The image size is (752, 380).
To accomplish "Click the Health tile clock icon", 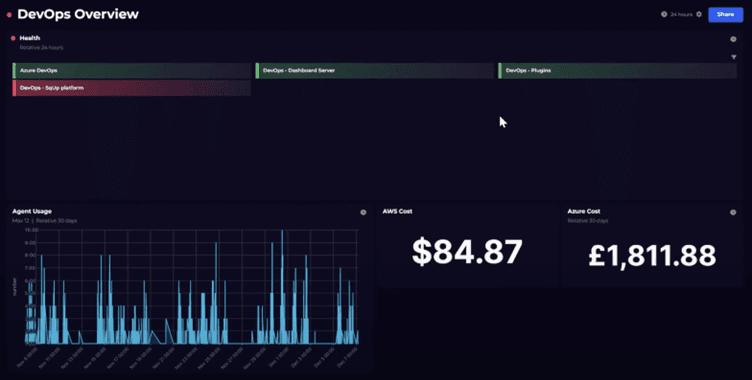I will point(733,39).
